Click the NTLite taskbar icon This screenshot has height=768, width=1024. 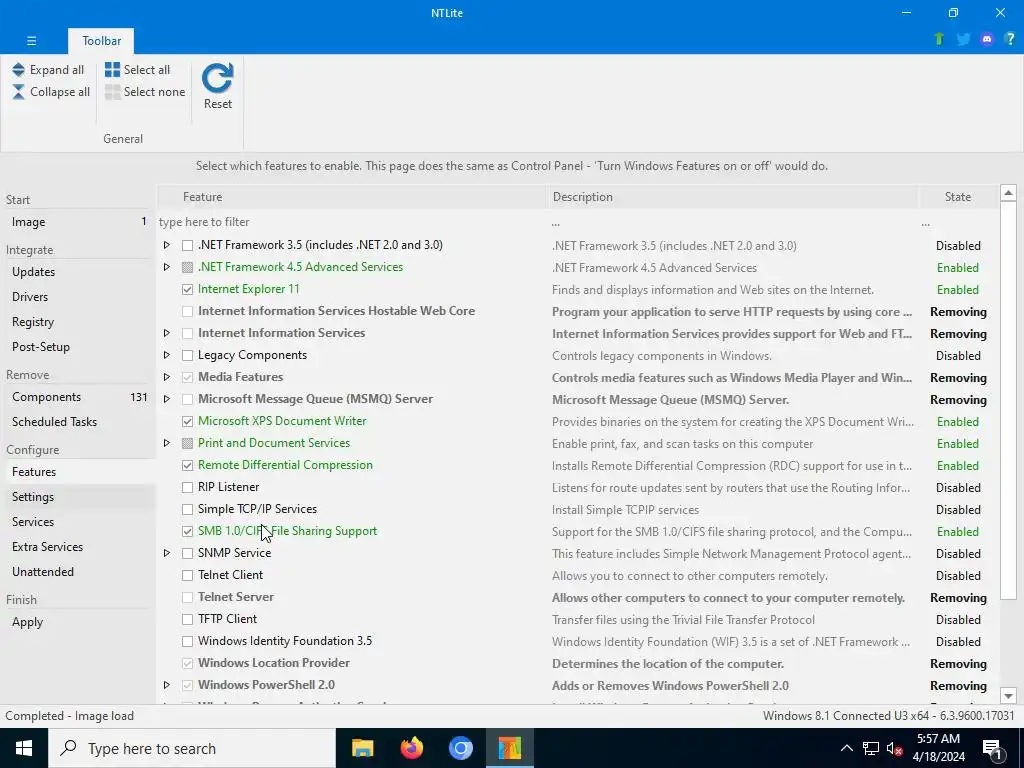click(509, 748)
